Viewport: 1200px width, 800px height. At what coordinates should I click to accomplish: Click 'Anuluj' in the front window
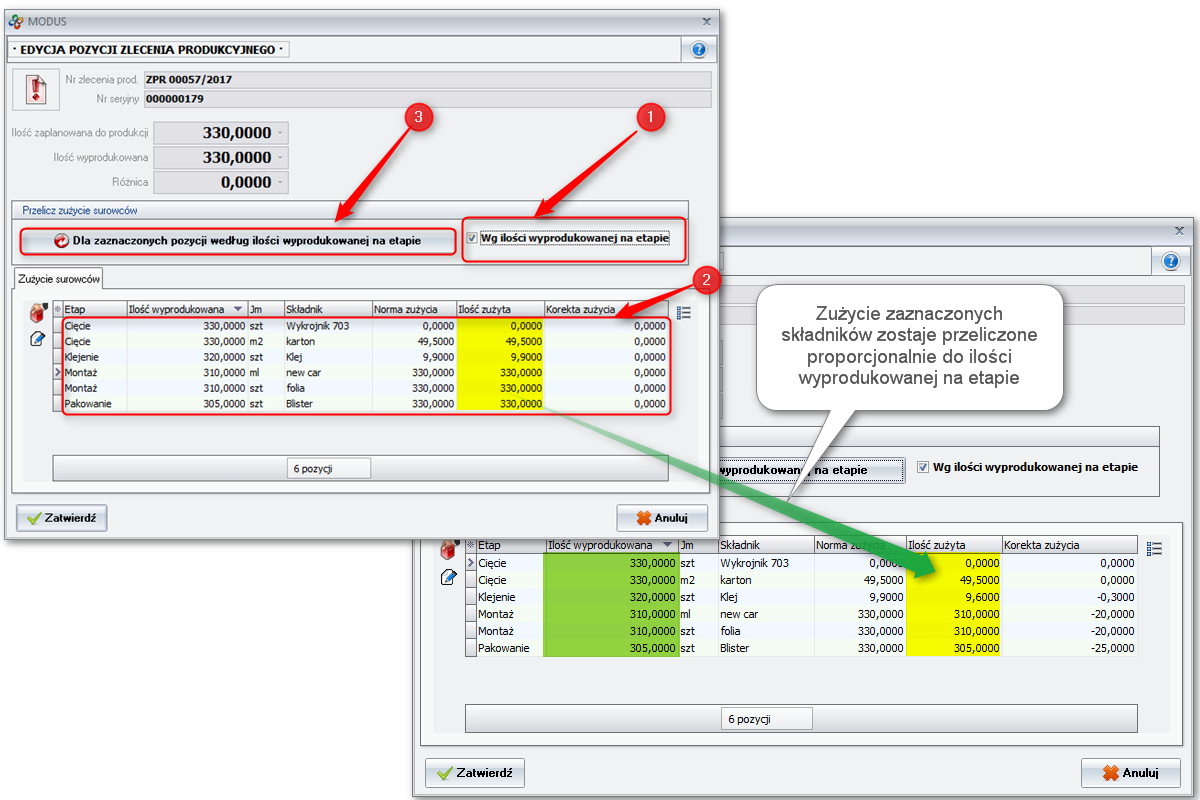click(662, 518)
